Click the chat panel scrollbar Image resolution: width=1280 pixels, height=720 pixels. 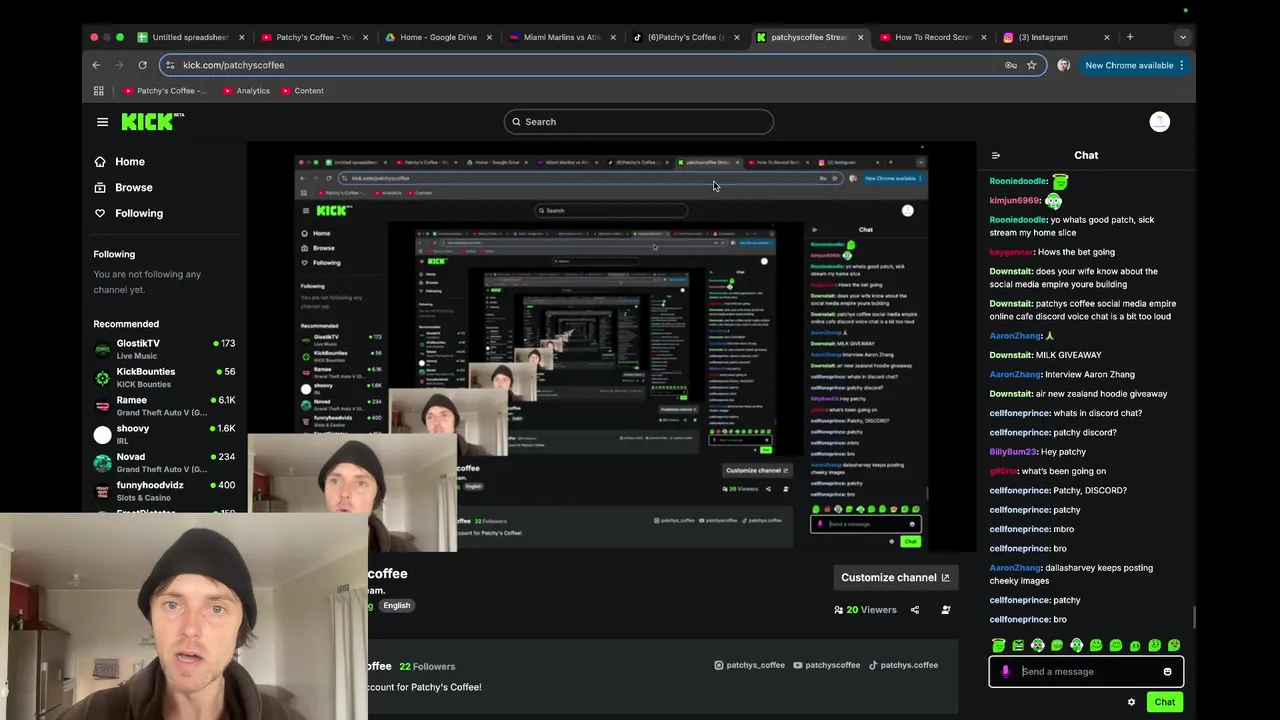pos(1193,619)
